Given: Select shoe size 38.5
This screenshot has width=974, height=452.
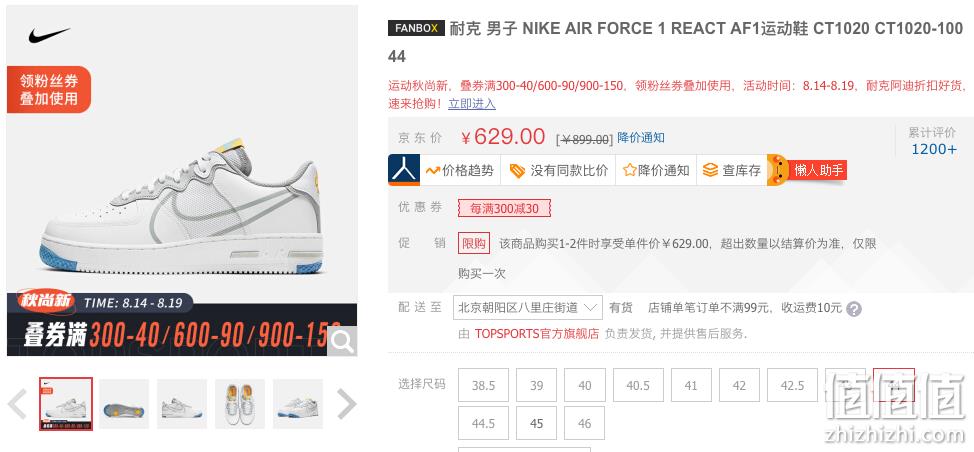Looking at the screenshot, I should 483,385.
